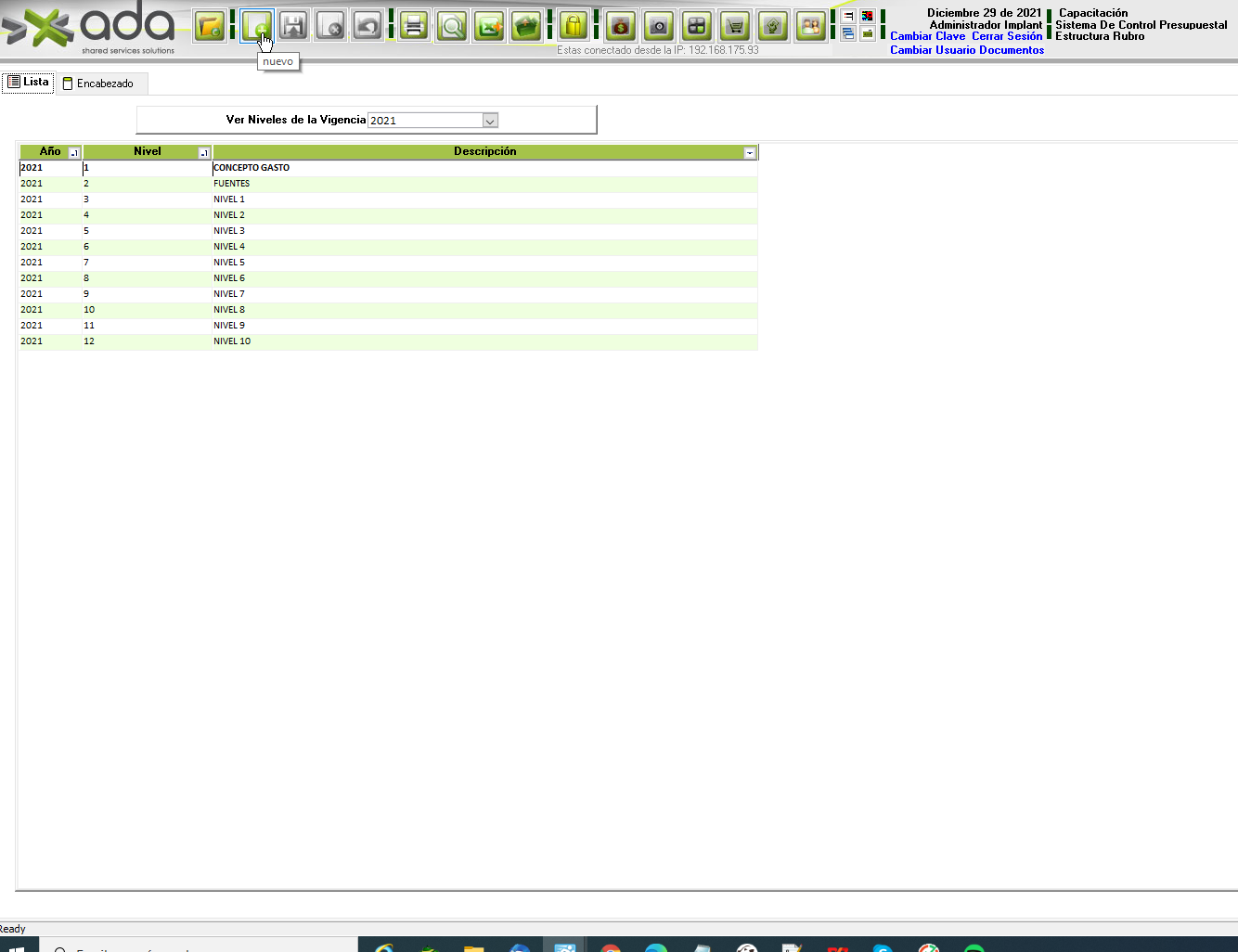Open search with the magnifying glass icon
Viewport: 1238px width, 952px height.
[452, 26]
